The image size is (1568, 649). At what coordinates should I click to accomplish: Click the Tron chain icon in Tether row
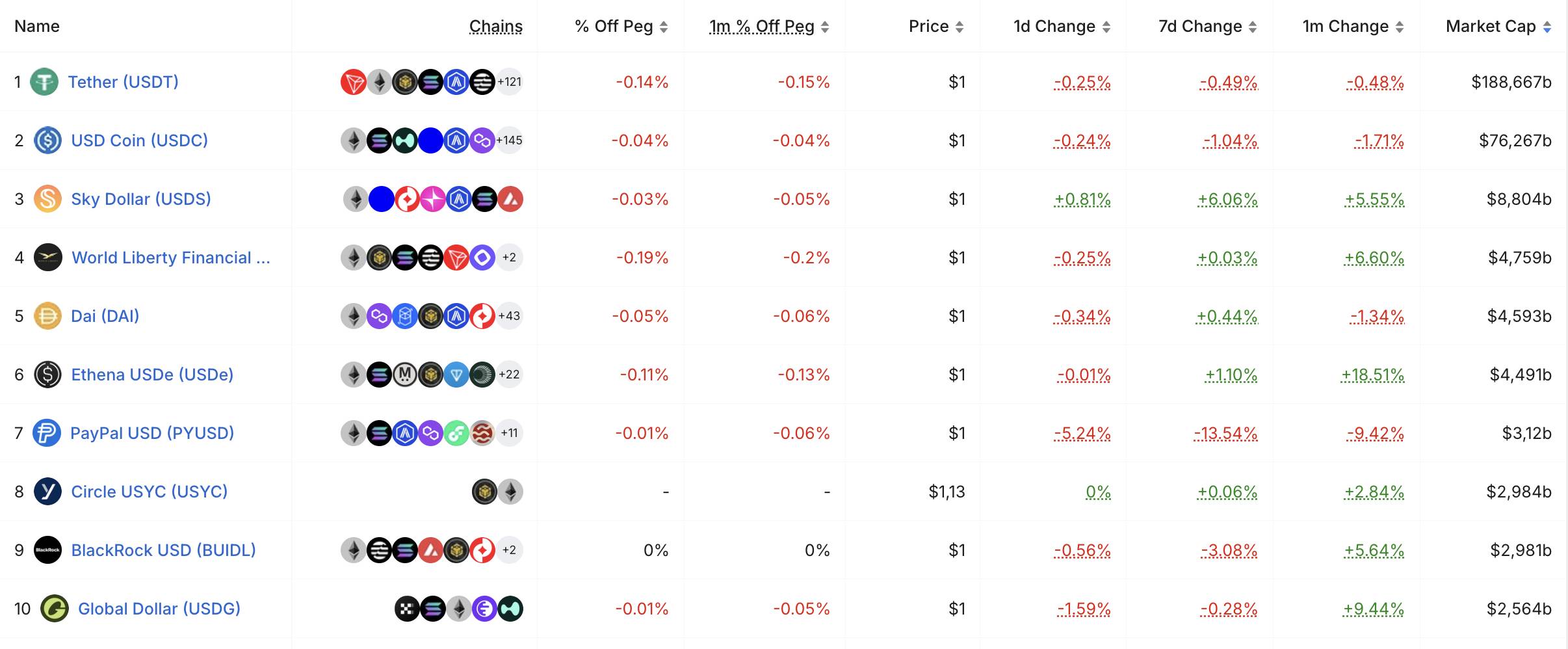tap(354, 82)
